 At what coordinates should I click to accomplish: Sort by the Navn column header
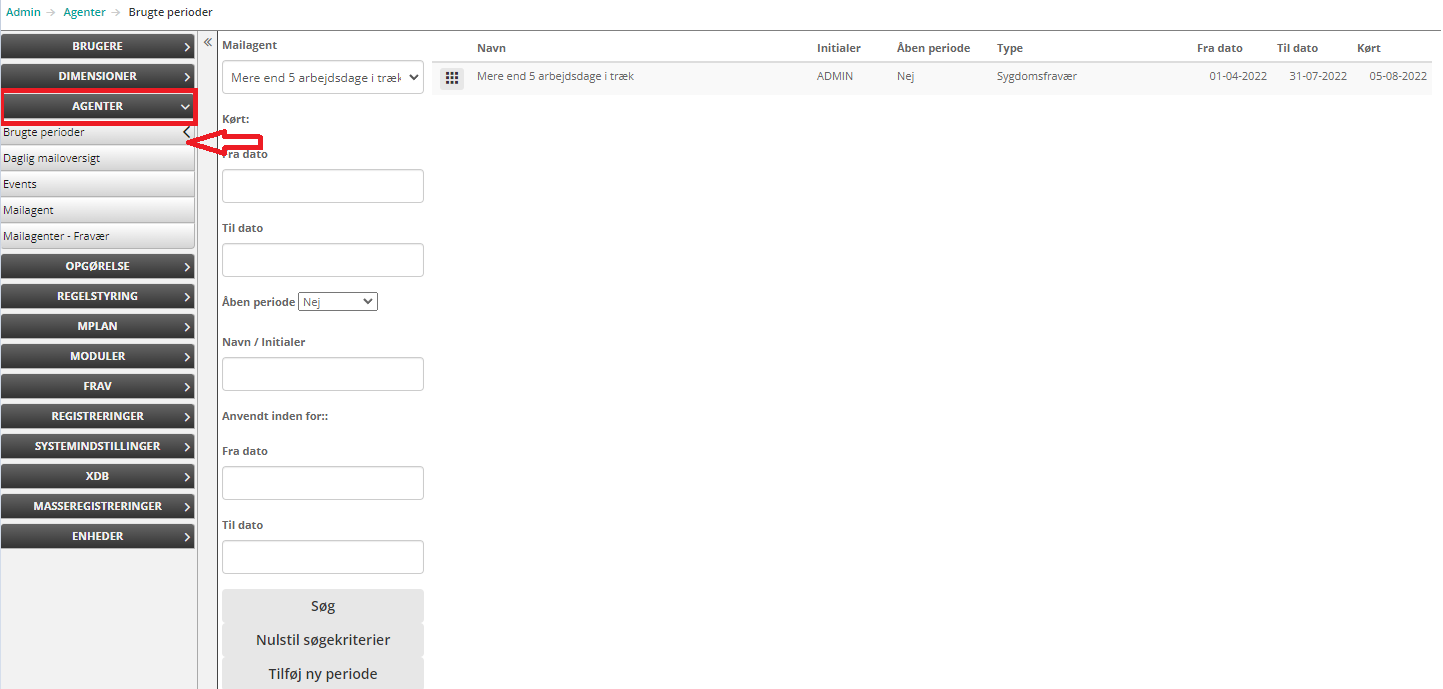tap(491, 48)
